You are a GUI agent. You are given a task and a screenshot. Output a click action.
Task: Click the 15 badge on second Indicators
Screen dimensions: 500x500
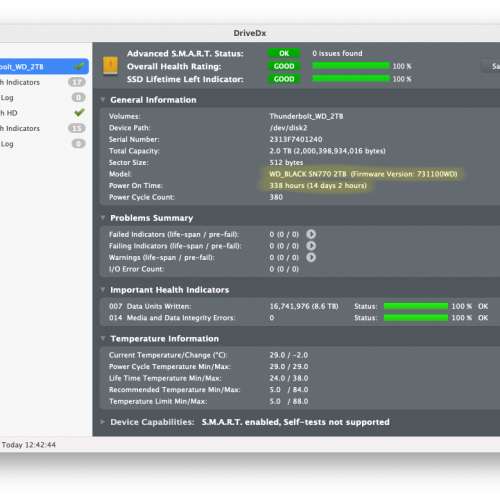click(x=77, y=128)
